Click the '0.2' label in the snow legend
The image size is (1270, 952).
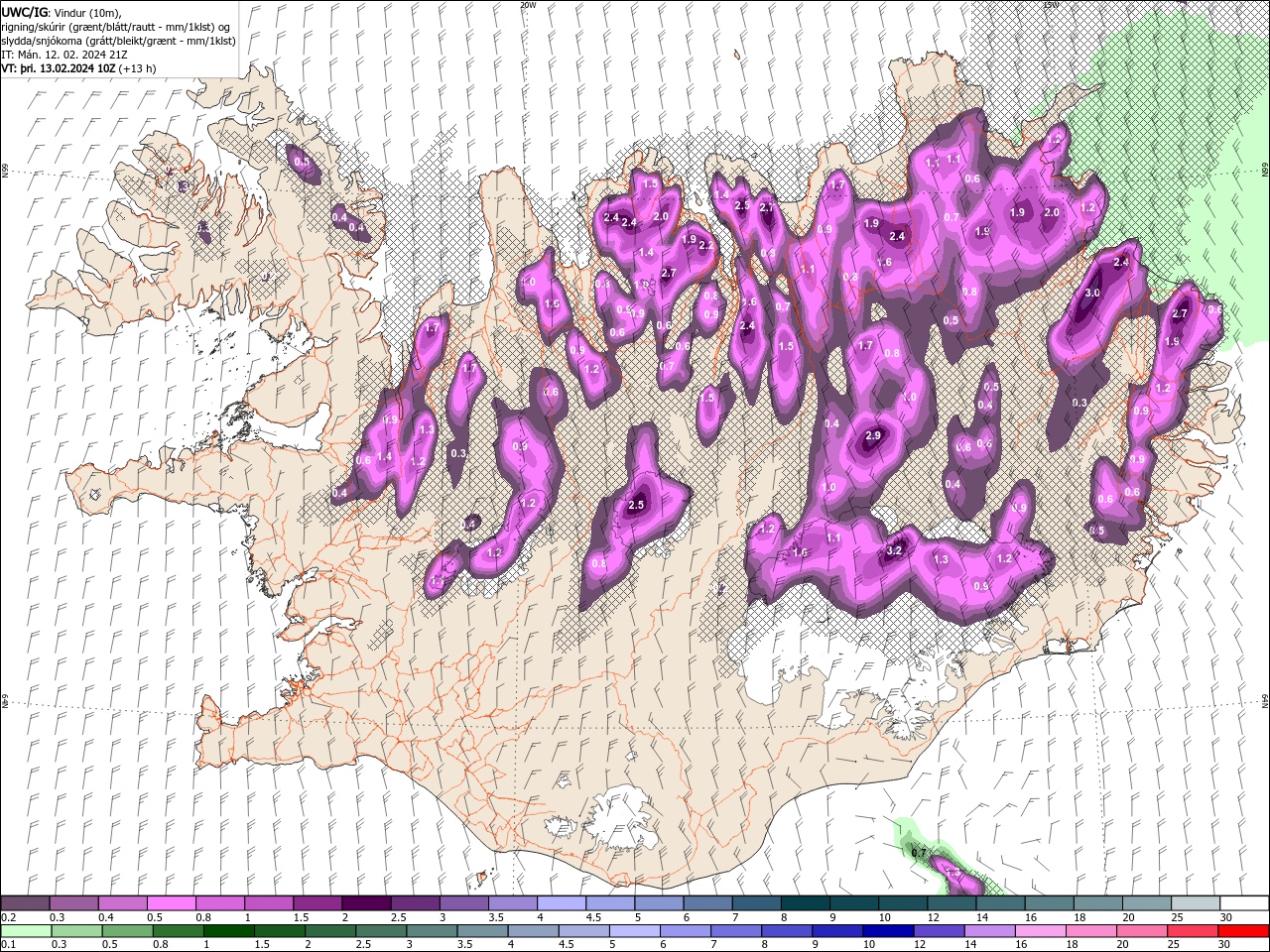tap(8, 917)
